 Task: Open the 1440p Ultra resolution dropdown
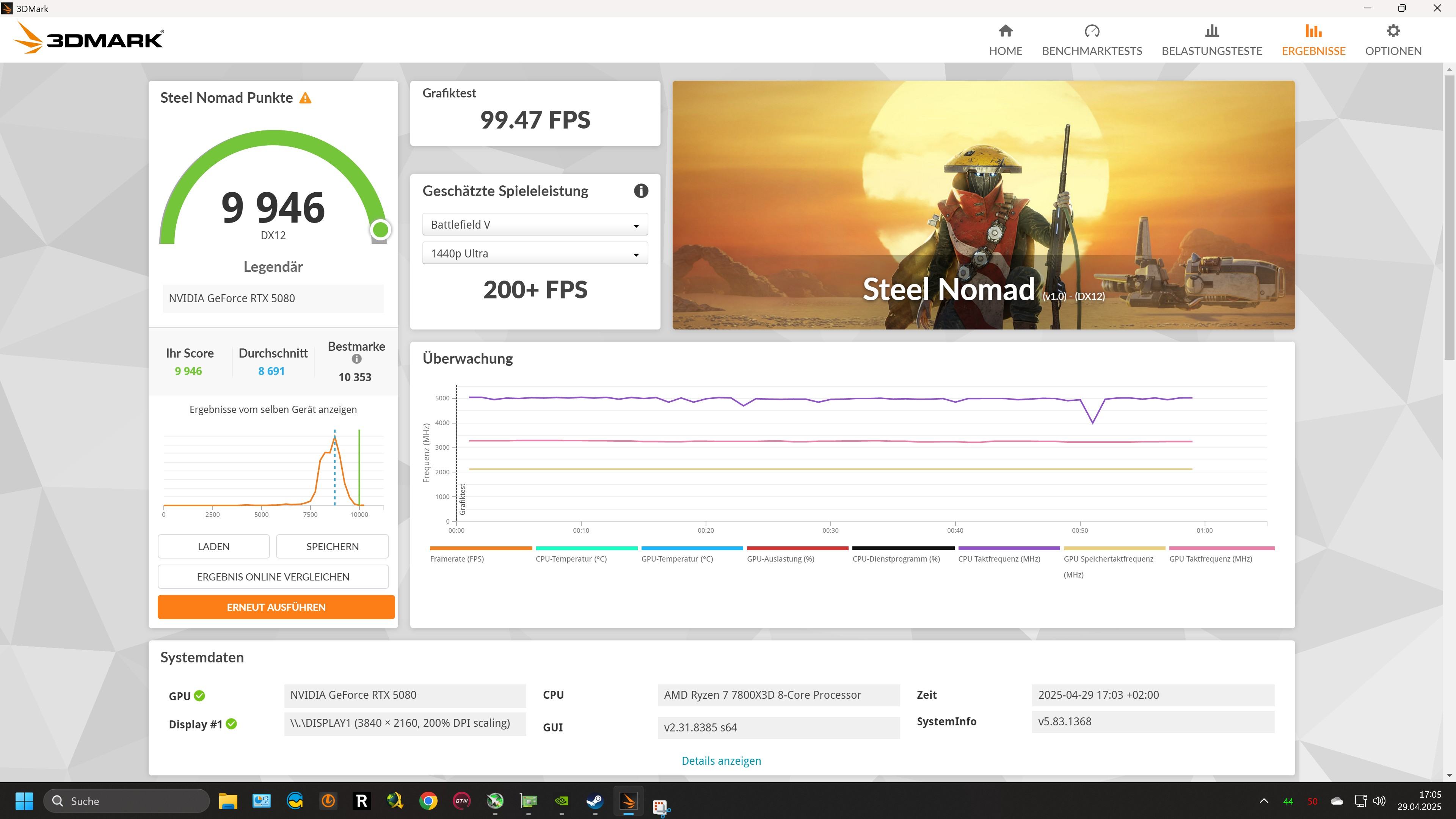tap(535, 254)
